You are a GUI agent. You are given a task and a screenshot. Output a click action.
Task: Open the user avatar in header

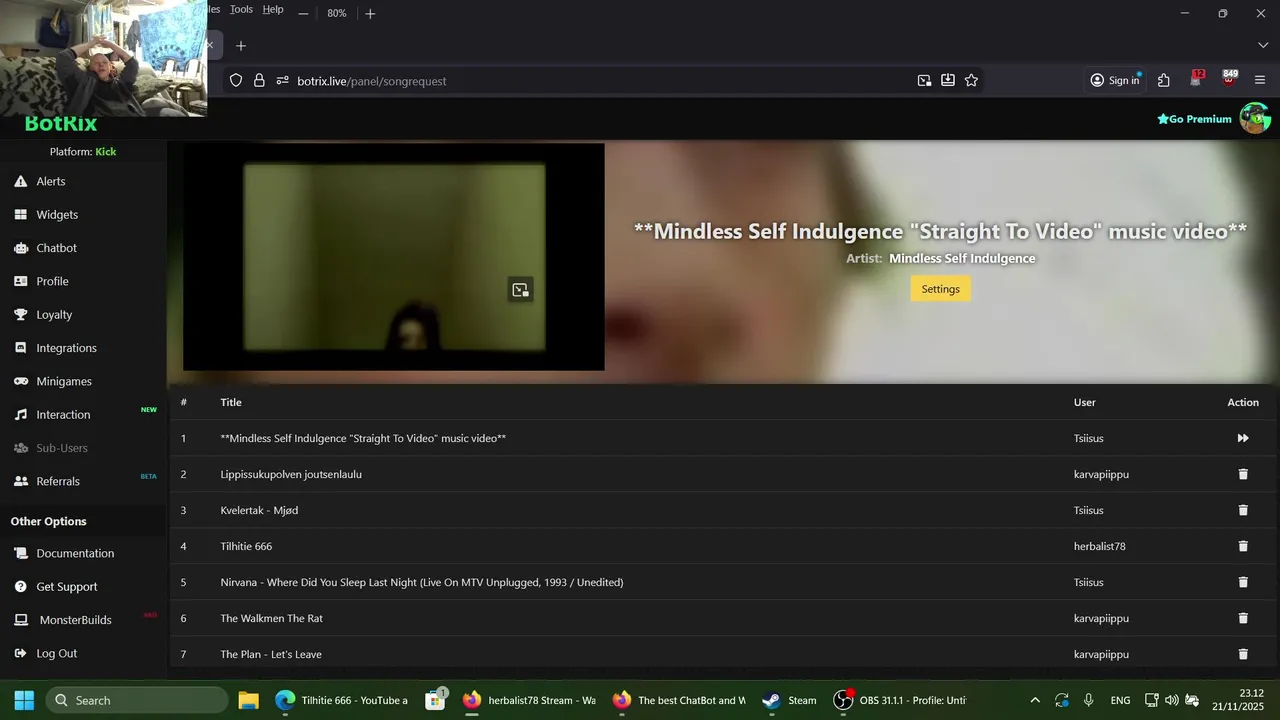1255,118
